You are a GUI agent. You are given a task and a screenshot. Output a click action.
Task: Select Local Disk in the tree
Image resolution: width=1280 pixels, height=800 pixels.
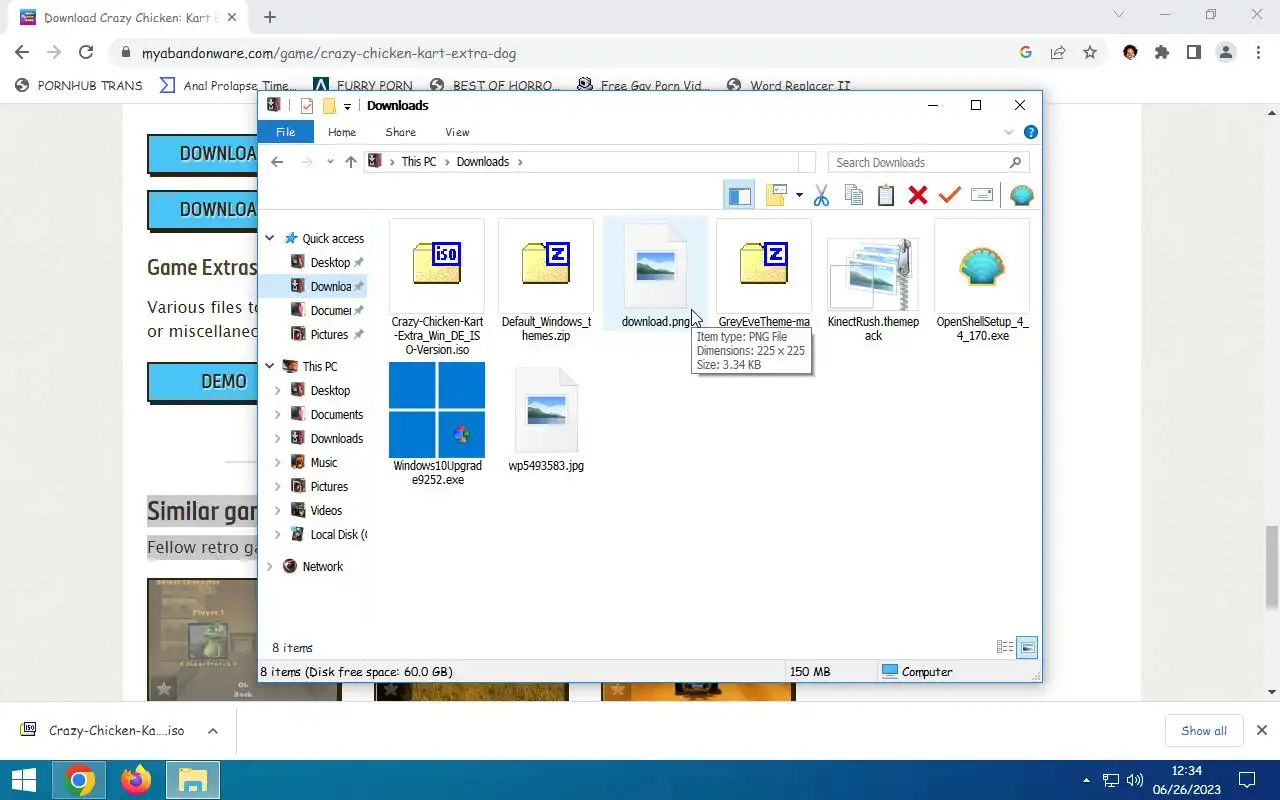pyautogui.click(x=338, y=534)
